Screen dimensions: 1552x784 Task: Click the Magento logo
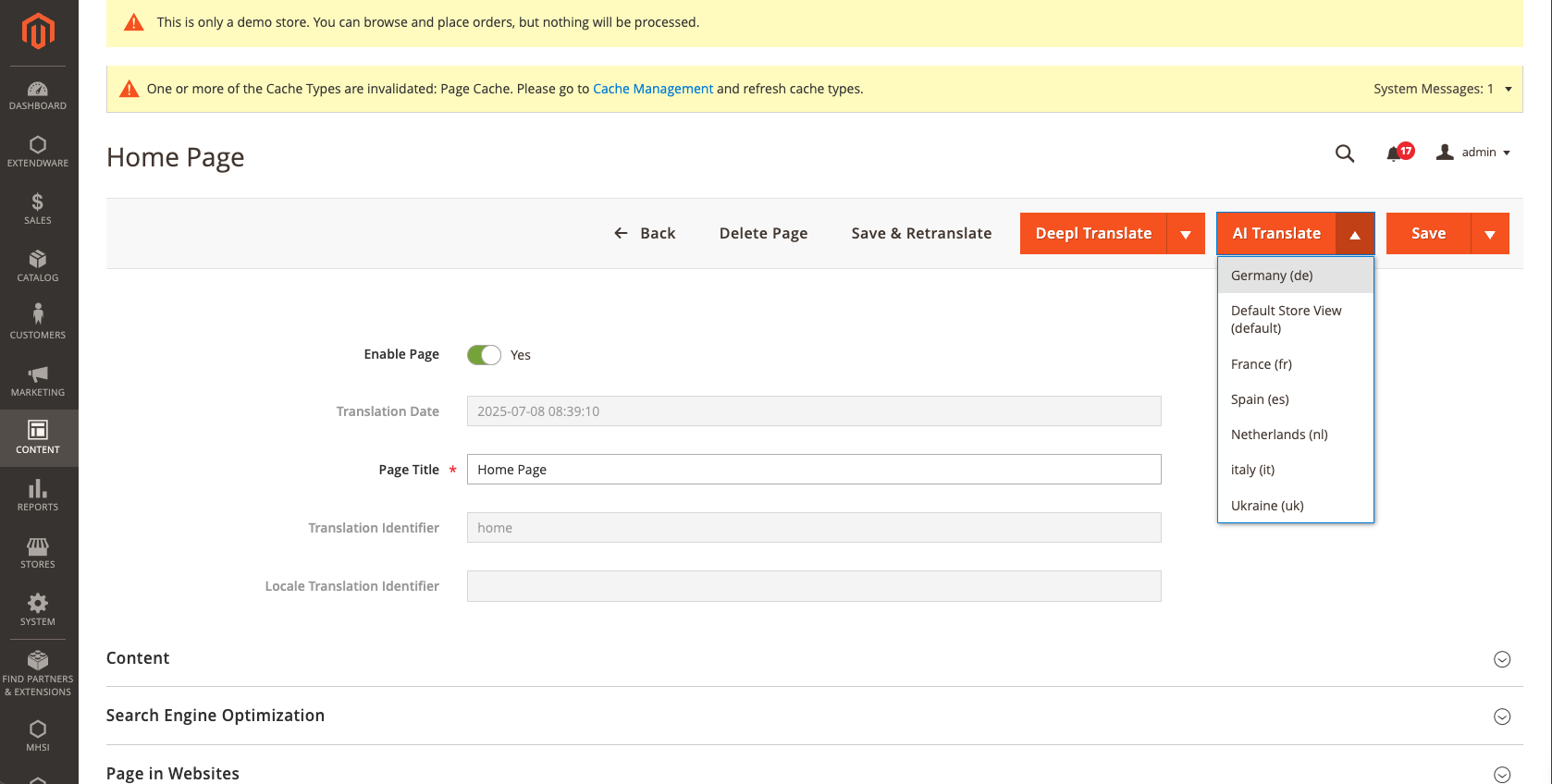pos(38,31)
